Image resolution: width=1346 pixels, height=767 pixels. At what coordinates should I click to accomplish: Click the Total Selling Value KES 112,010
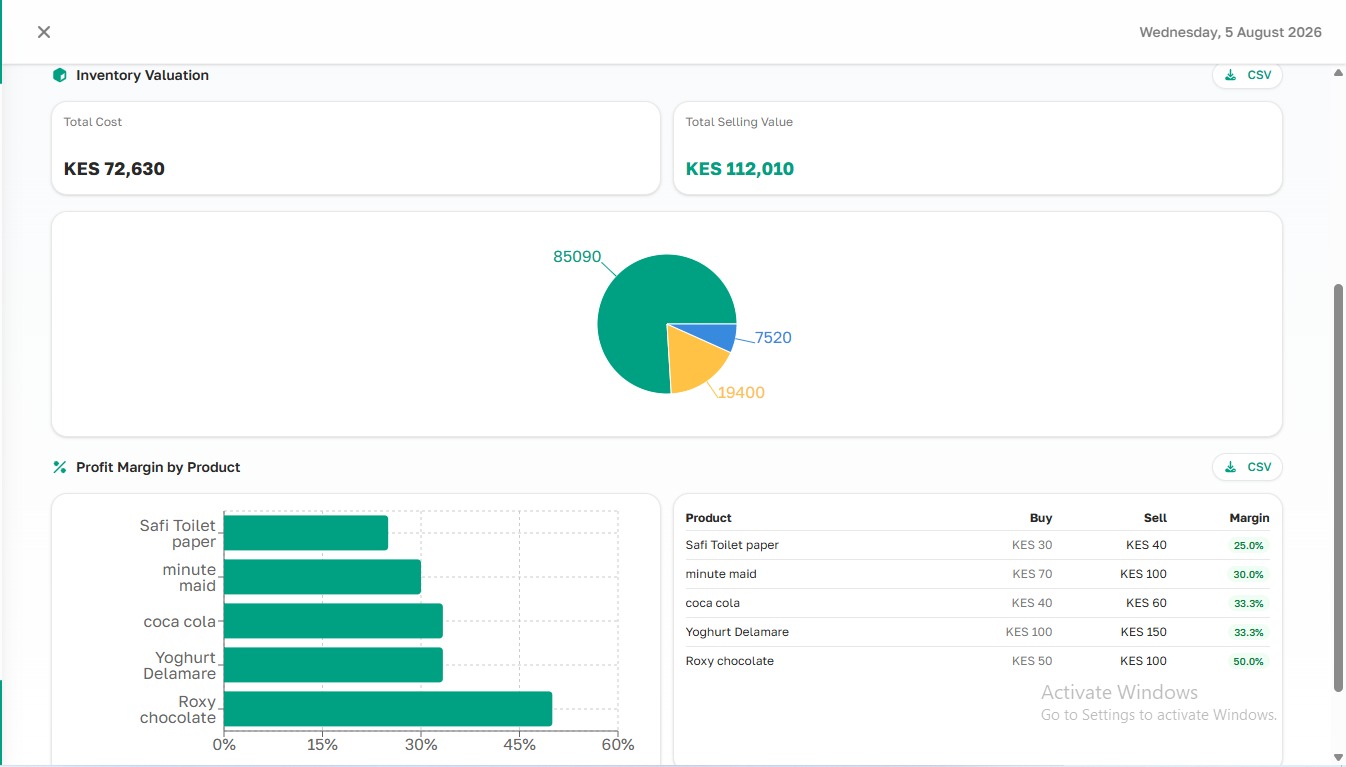(x=740, y=169)
